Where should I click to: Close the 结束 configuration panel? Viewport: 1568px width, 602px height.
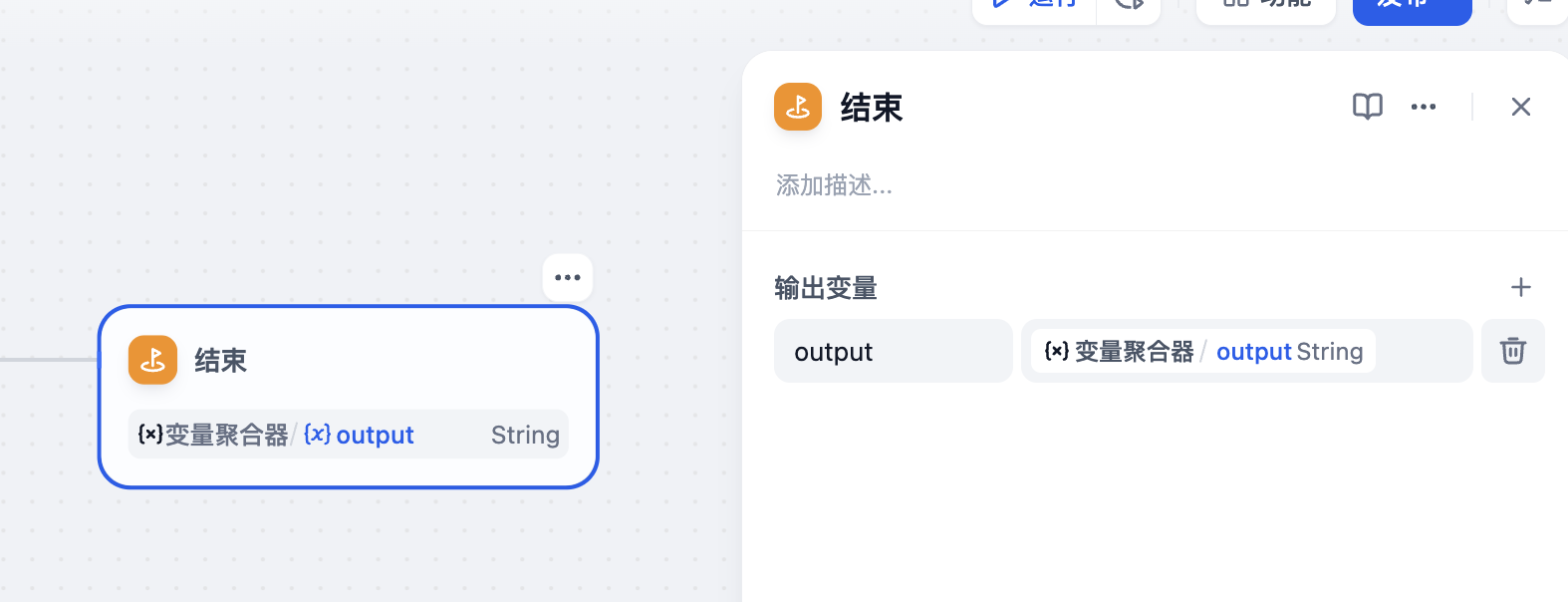[x=1520, y=106]
